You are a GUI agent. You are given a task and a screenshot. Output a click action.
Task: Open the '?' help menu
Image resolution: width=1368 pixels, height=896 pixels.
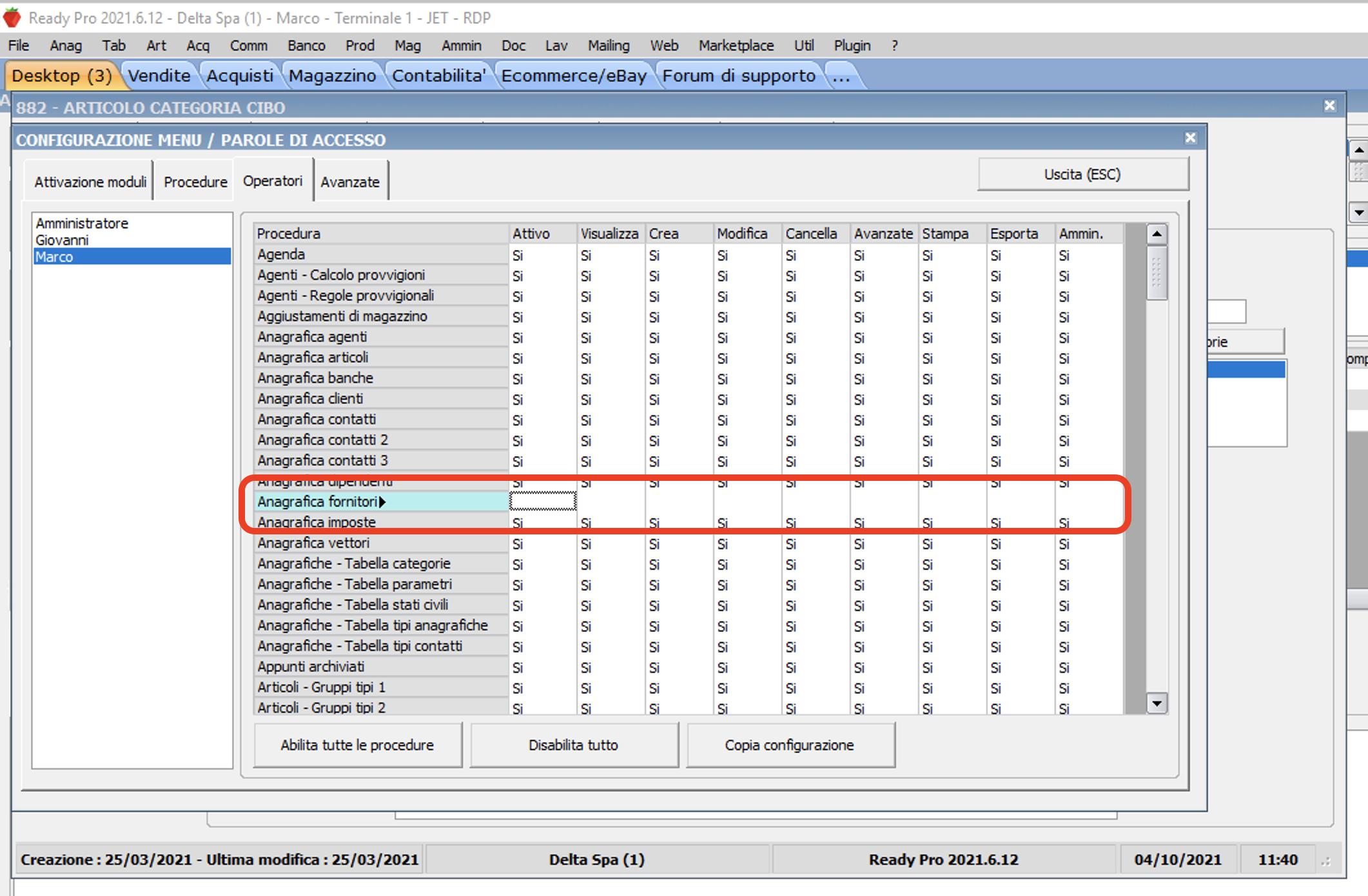tap(894, 46)
